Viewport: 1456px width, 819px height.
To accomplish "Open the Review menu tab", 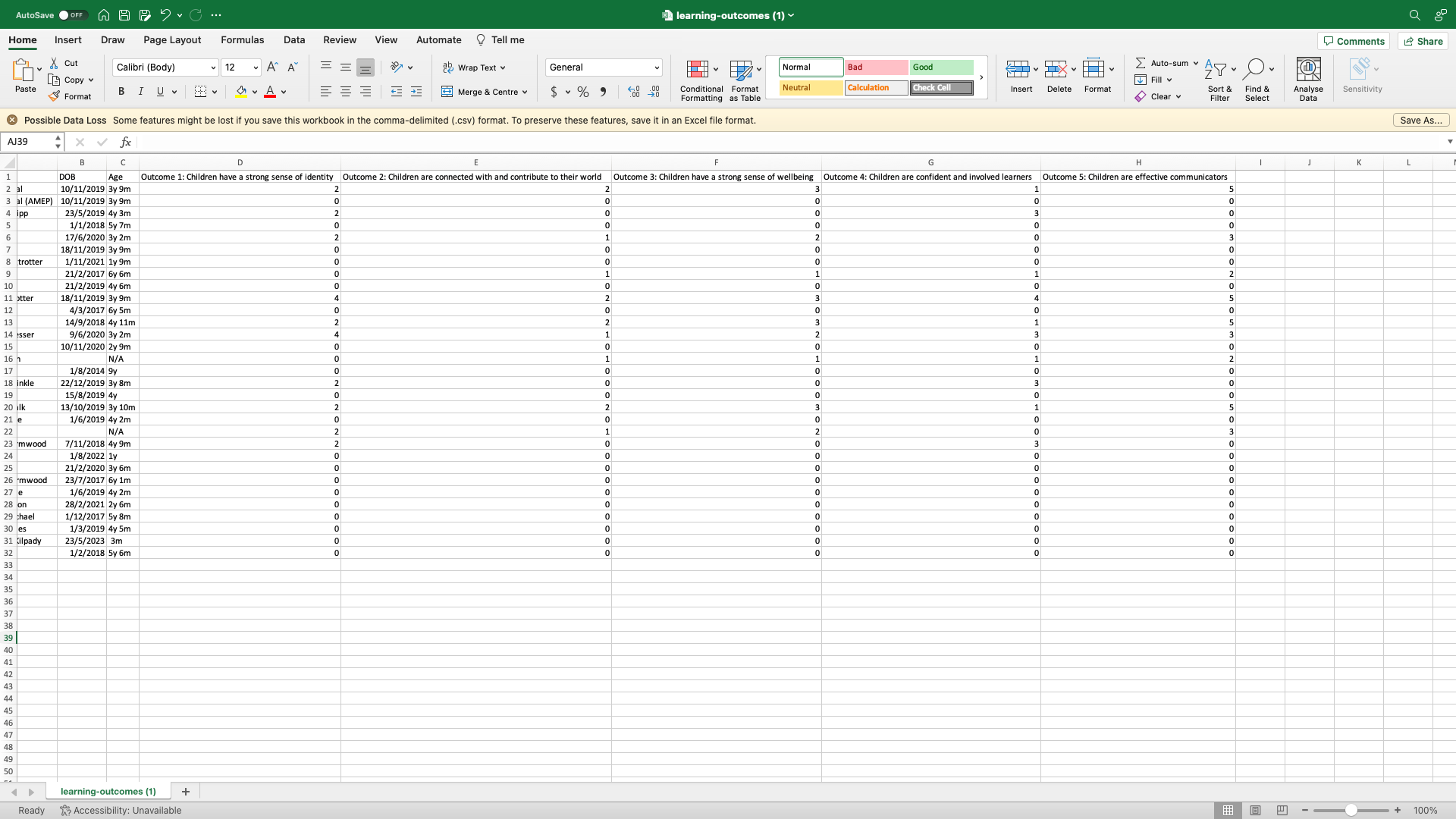I will click(x=339, y=39).
